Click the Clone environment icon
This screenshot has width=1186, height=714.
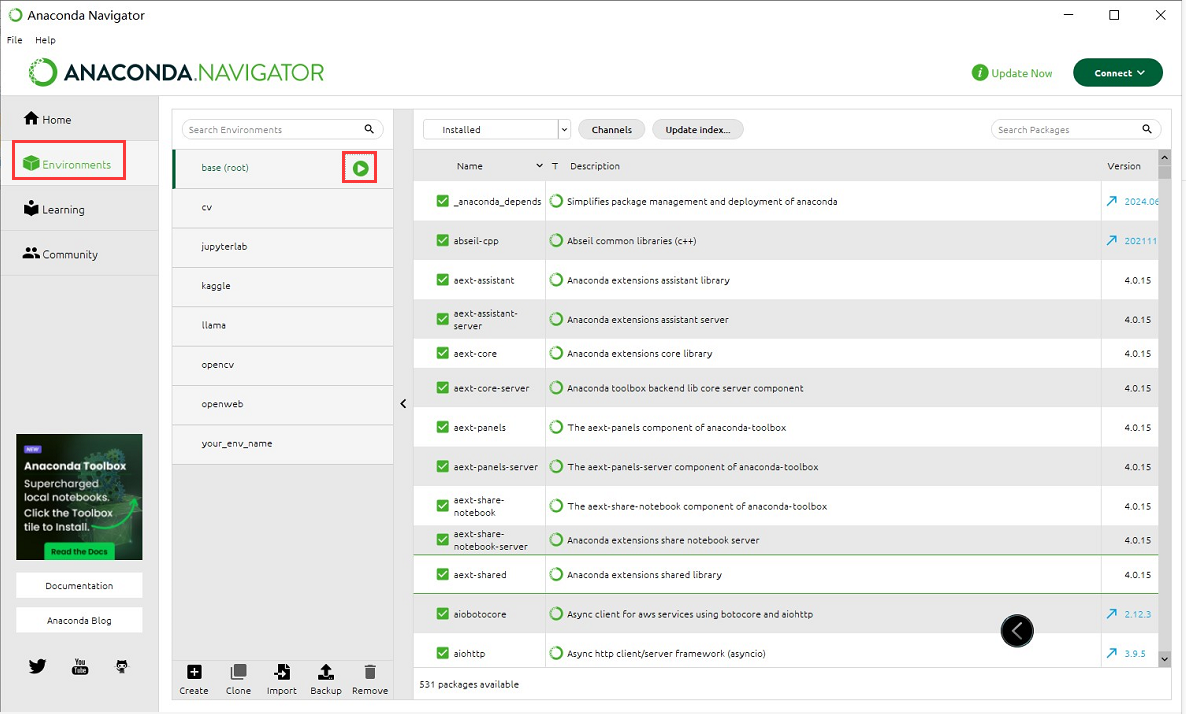point(238,673)
